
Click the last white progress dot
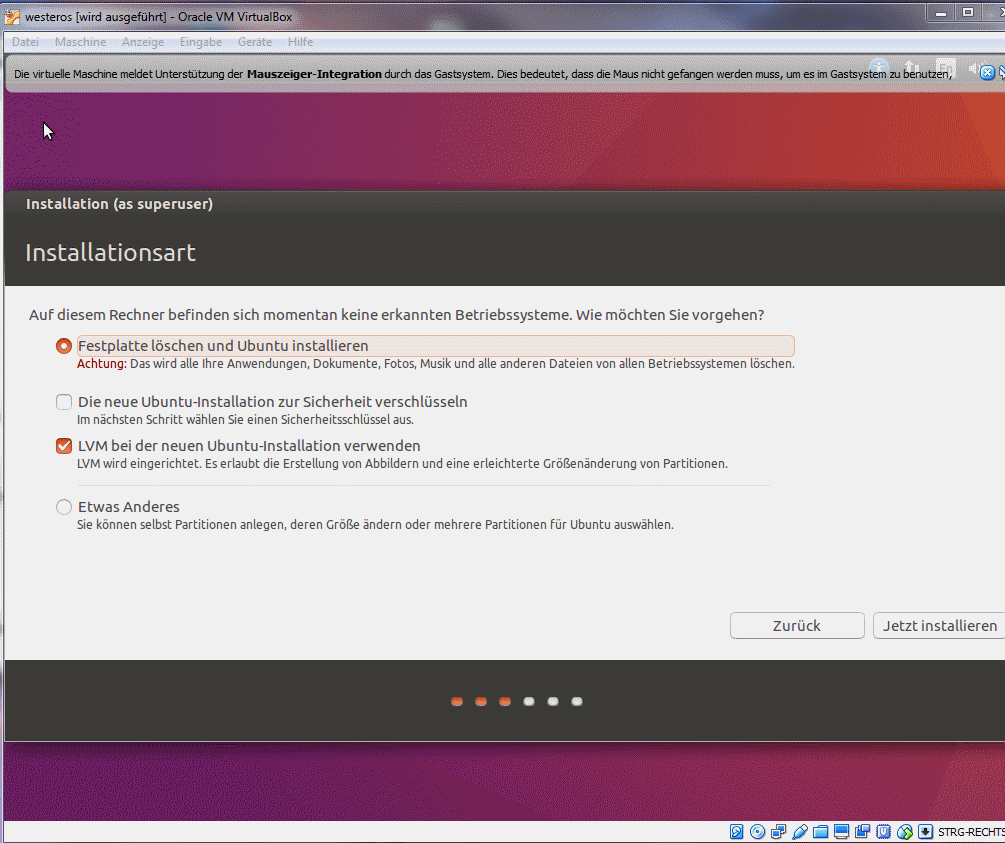(577, 701)
